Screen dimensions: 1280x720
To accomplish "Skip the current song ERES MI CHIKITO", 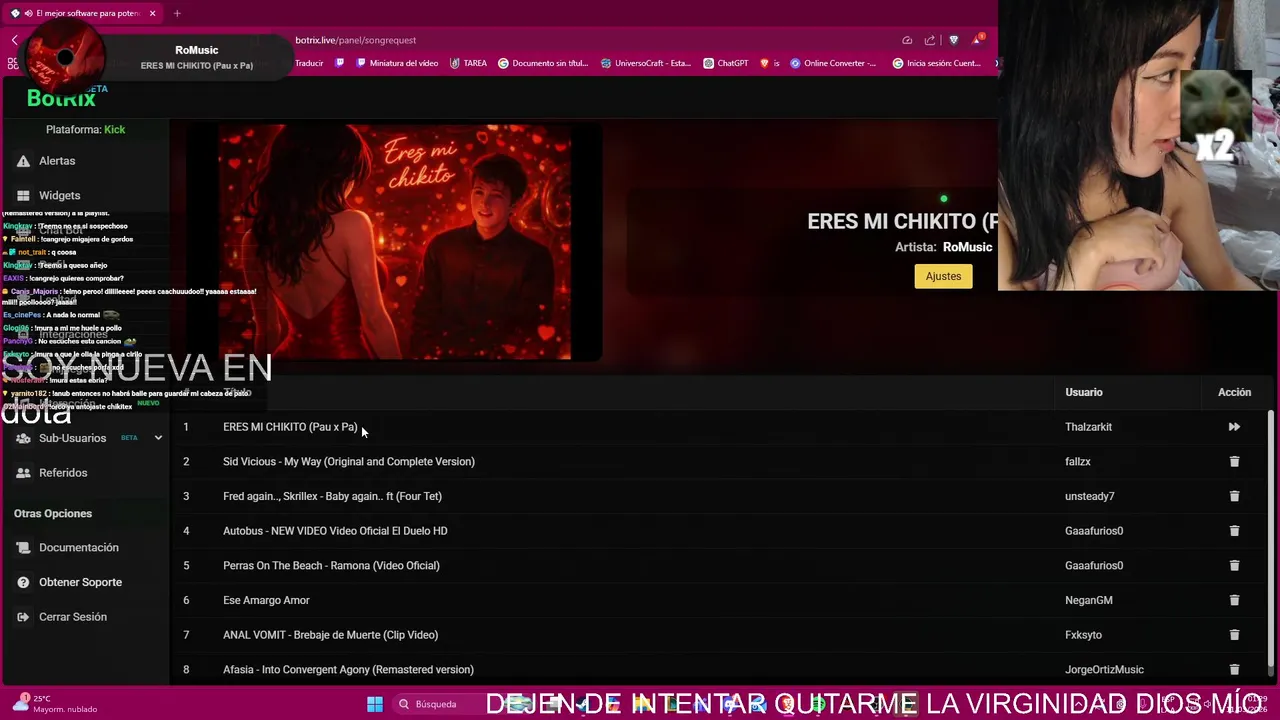I will coord(1234,427).
